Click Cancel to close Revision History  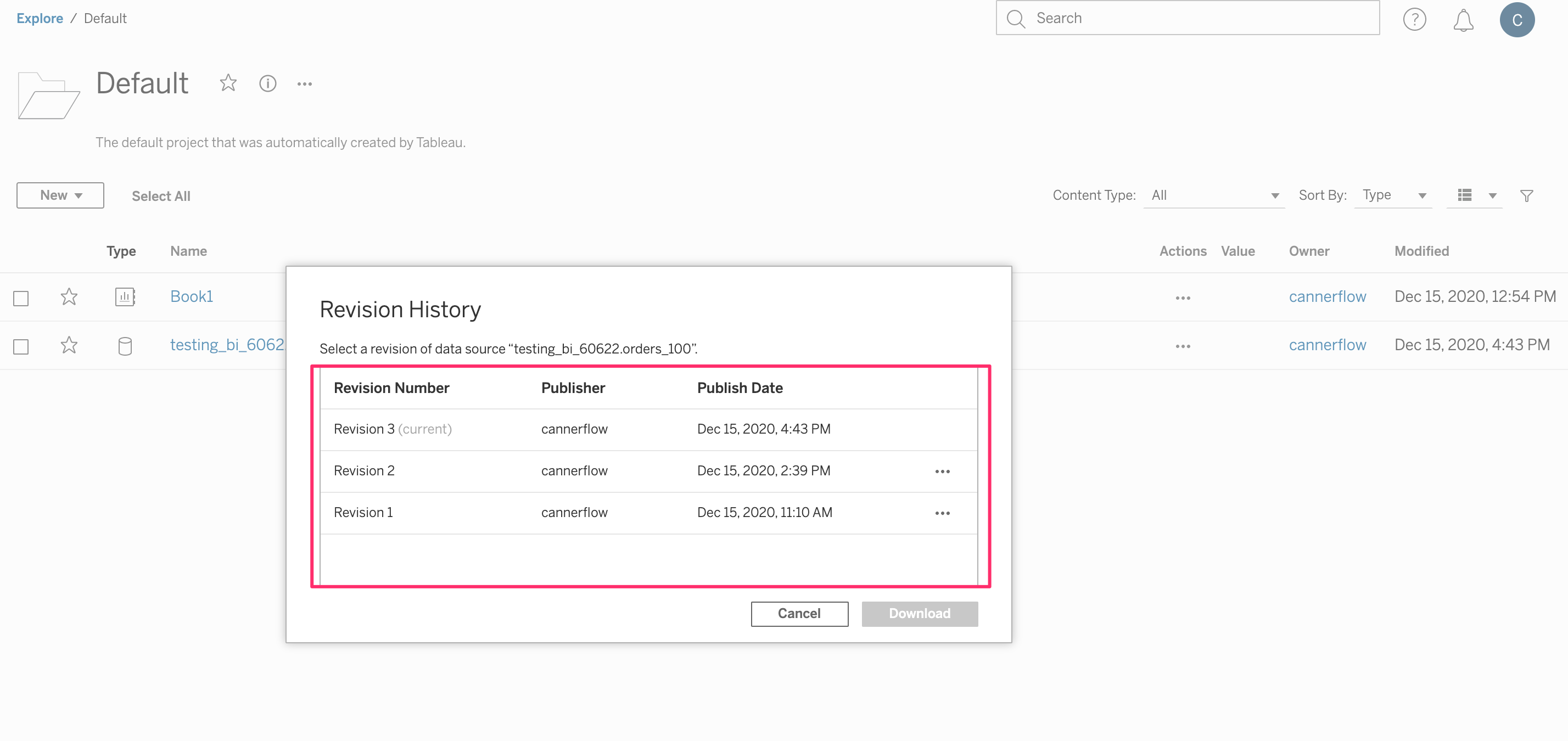point(799,613)
